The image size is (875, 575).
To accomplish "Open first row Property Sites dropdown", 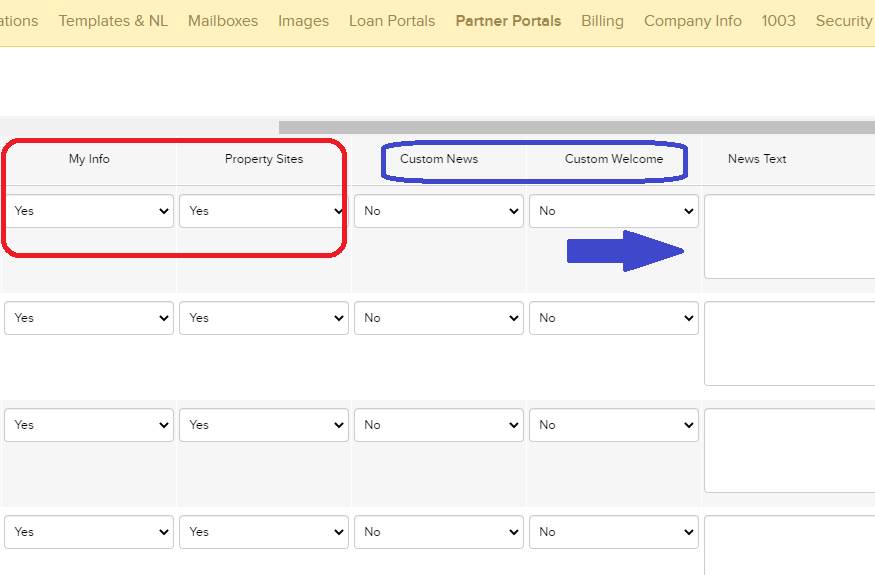I will point(263,211).
